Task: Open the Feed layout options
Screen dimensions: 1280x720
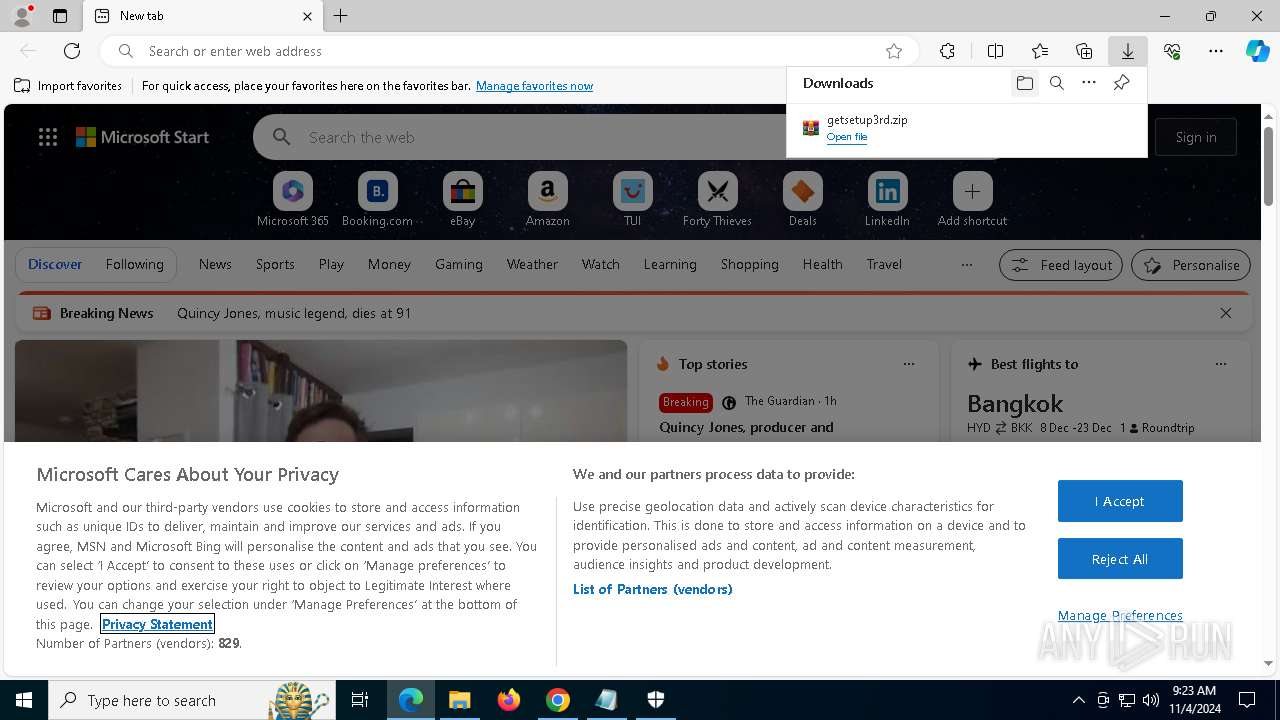Action: click(x=1060, y=265)
